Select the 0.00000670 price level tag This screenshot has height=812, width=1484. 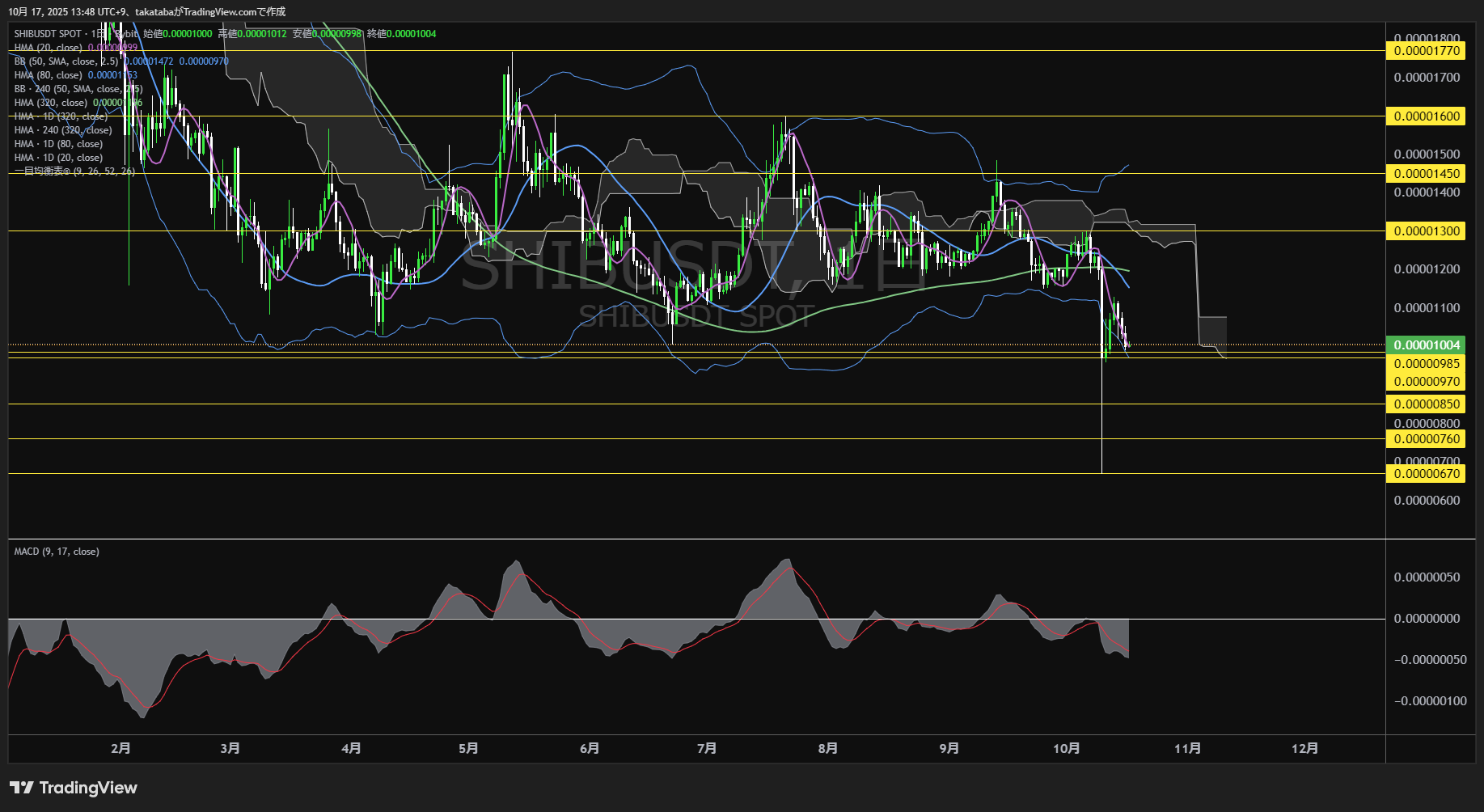(1427, 474)
